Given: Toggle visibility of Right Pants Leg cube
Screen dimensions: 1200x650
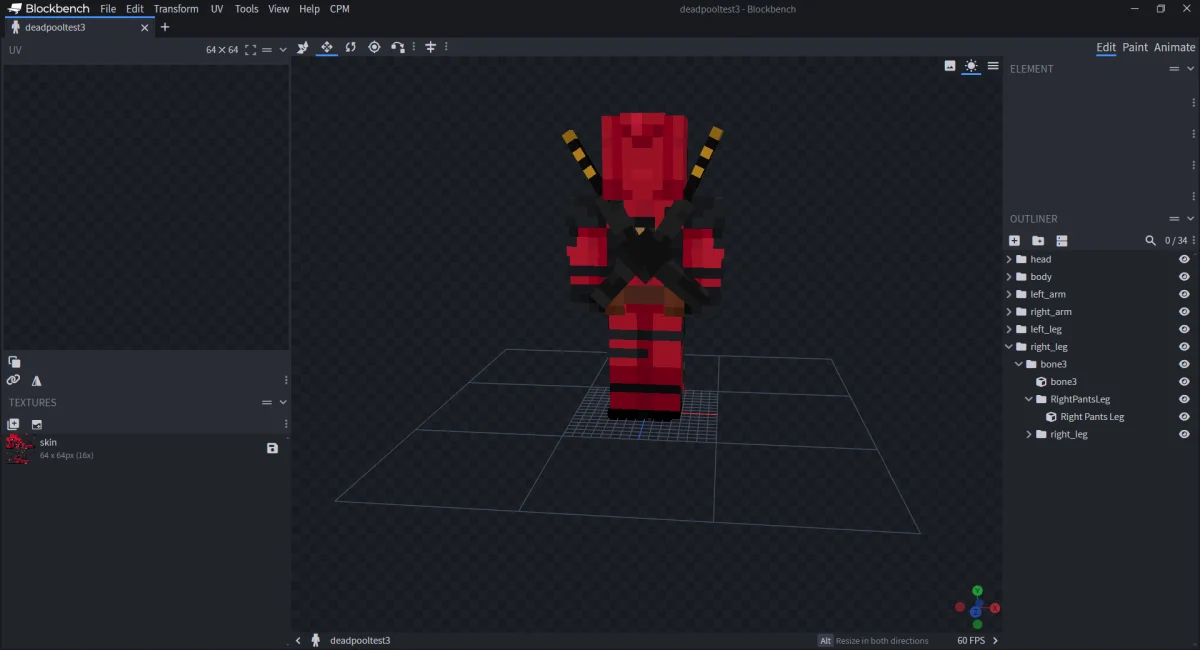Looking at the screenshot, I should [x=1184, y=417].
